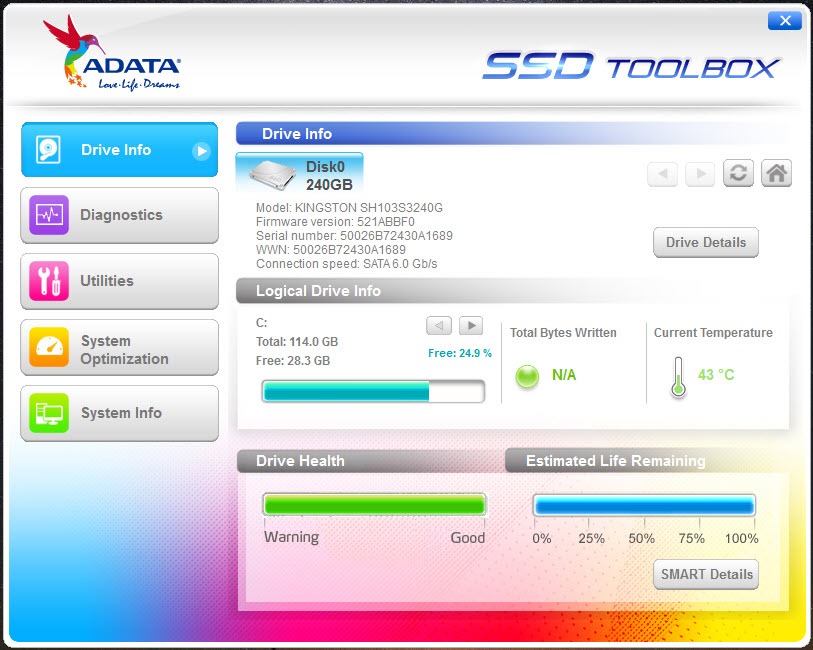Click the play arrow on Drive Info
This screenshot has width=813, height=650.
click(201, 151)
